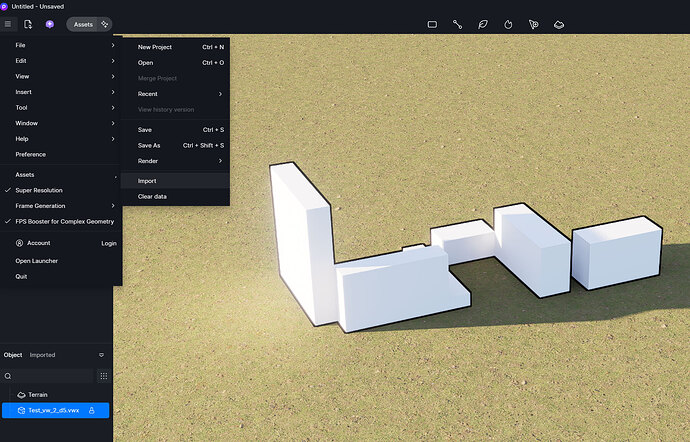This screenshot has height=442, width=690.
Task: Click the object search input field
Action: [x=50, y=376]
